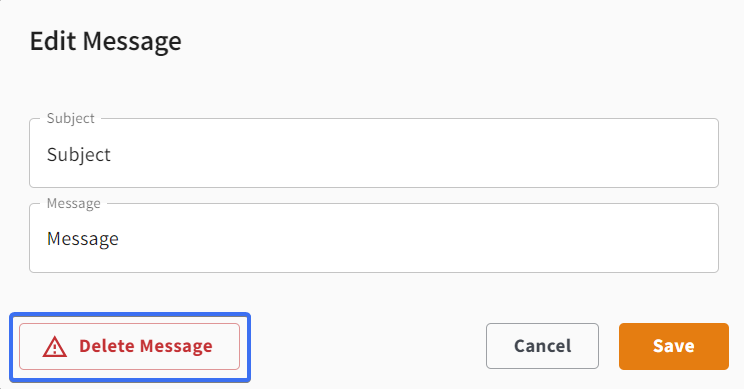Viewport: 744px width, 389px height.
Task: Focus the Message input field
Action: point(374,238)
